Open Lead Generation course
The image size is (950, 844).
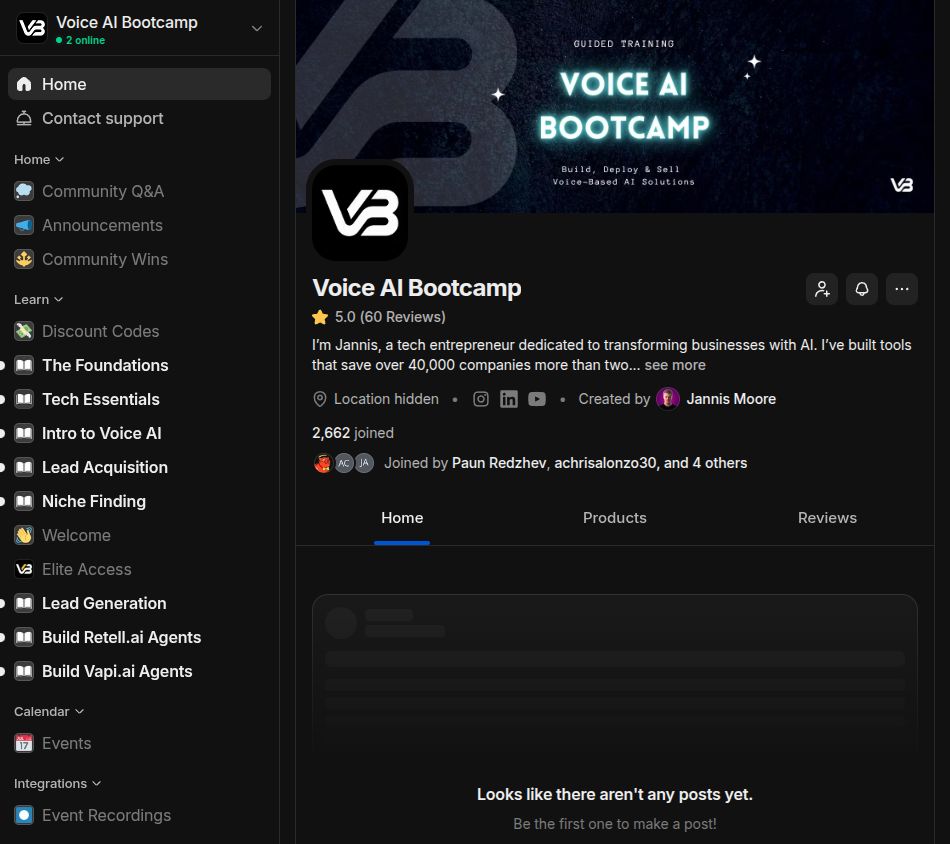click(139, 603)
